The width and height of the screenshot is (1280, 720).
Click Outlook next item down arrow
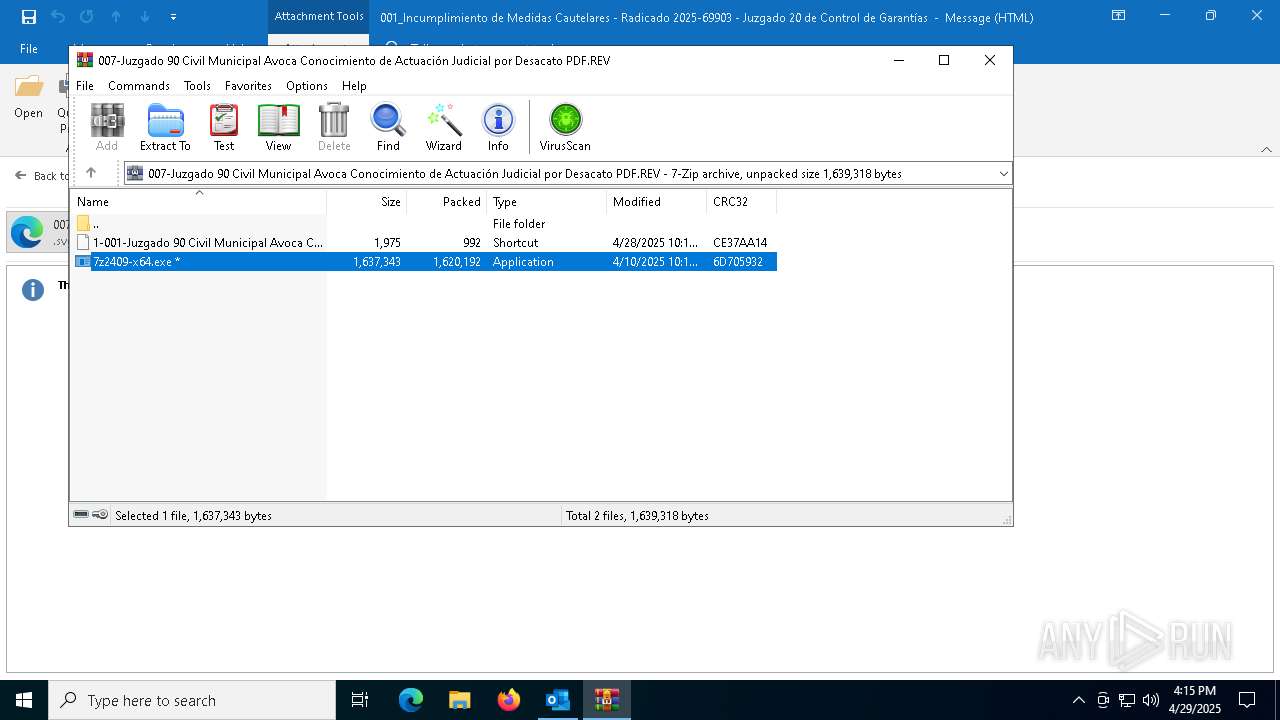coord(145,17)
